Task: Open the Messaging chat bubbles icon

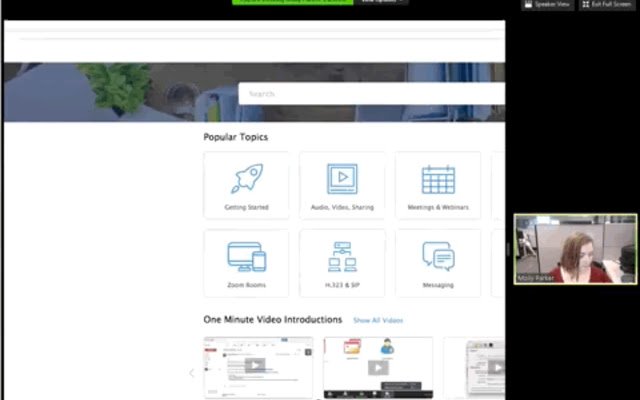Action: [438, 256]
